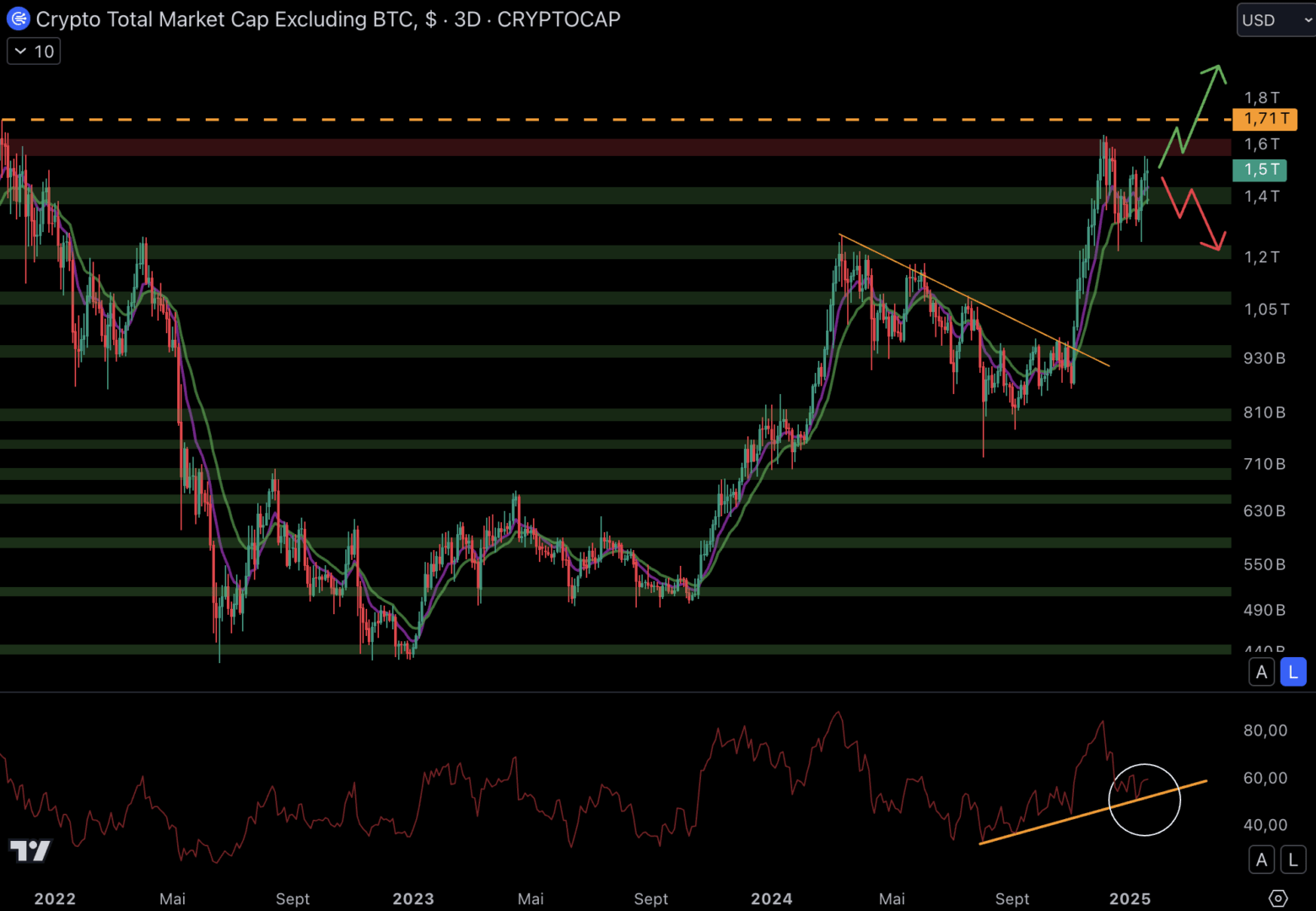
Task: Toggle log scale L on indicator pane
Action: coord(1292,860)
